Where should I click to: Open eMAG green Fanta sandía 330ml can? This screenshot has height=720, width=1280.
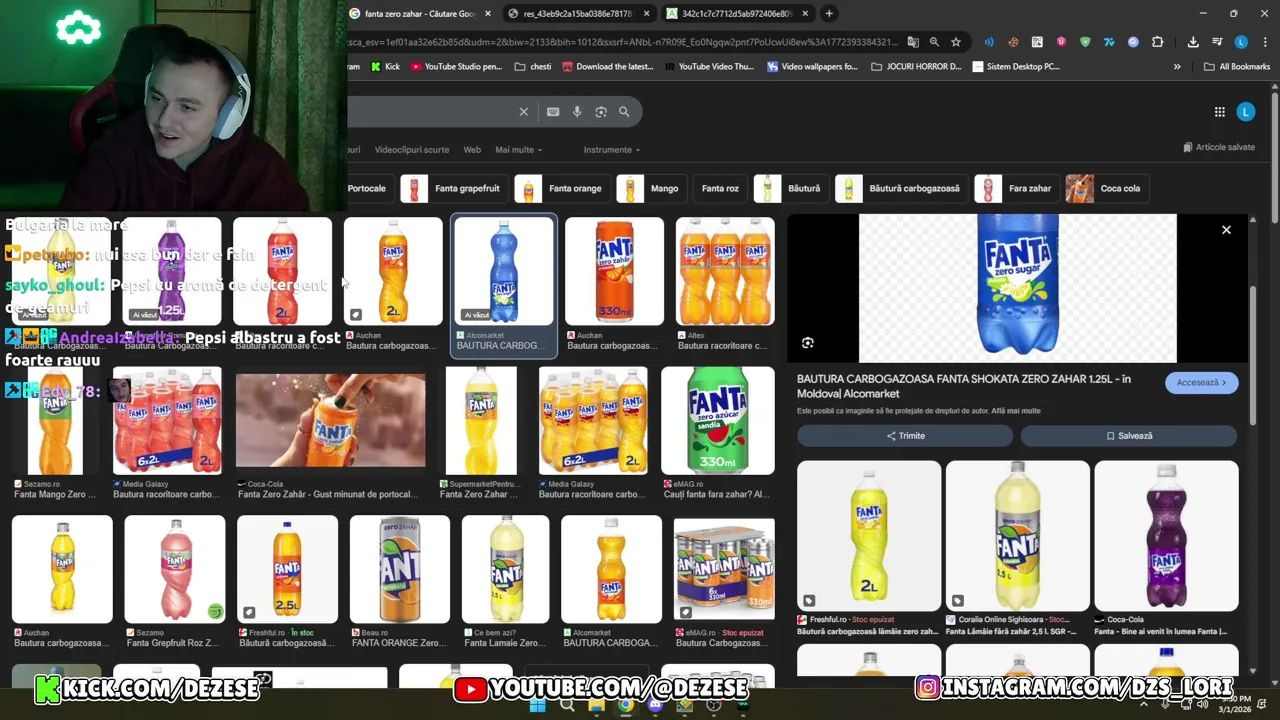pos(718,420)
